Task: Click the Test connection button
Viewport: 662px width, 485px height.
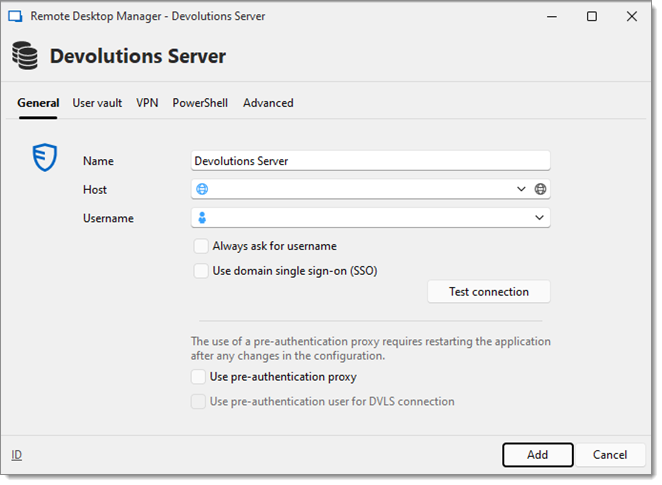Action: [x=489, y=292]
